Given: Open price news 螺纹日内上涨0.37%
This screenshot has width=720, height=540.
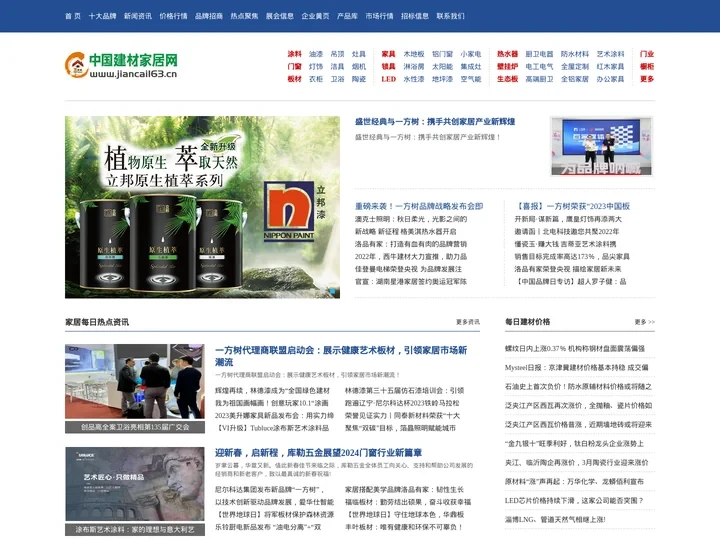Looking at the screenshot, I should pyautogui.click(x=575, y=349).
